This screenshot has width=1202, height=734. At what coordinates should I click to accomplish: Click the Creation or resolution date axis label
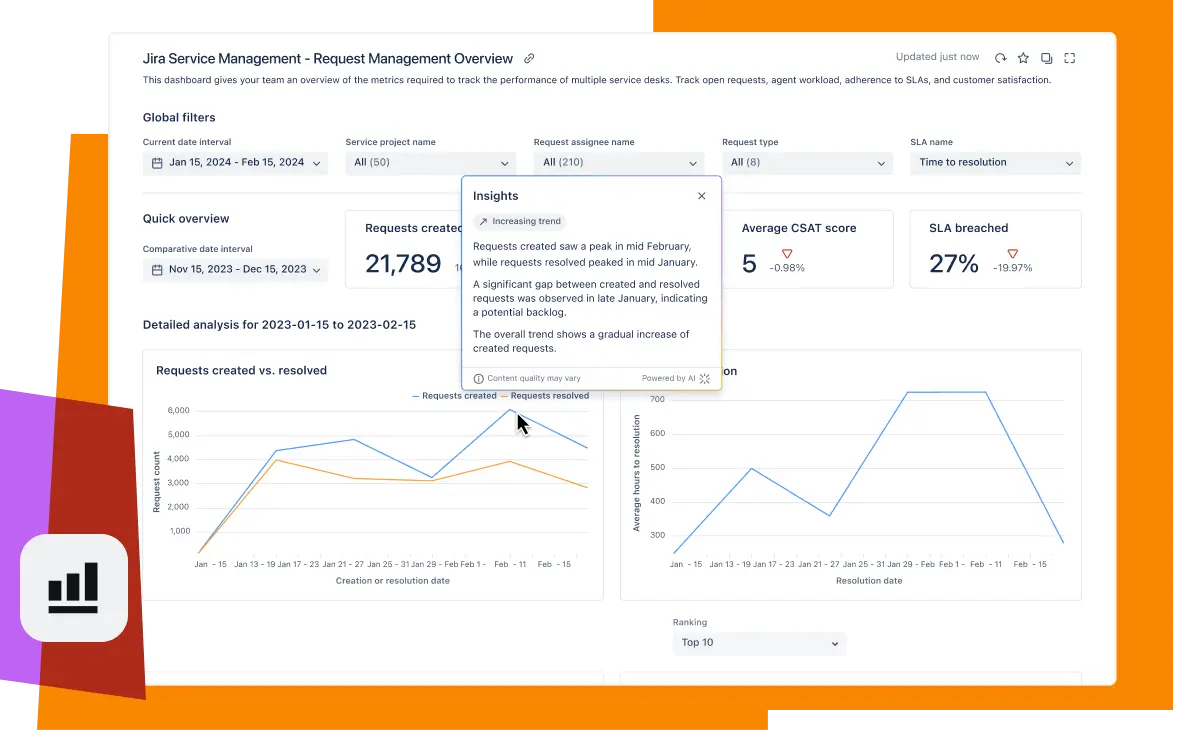click(393, 581)
